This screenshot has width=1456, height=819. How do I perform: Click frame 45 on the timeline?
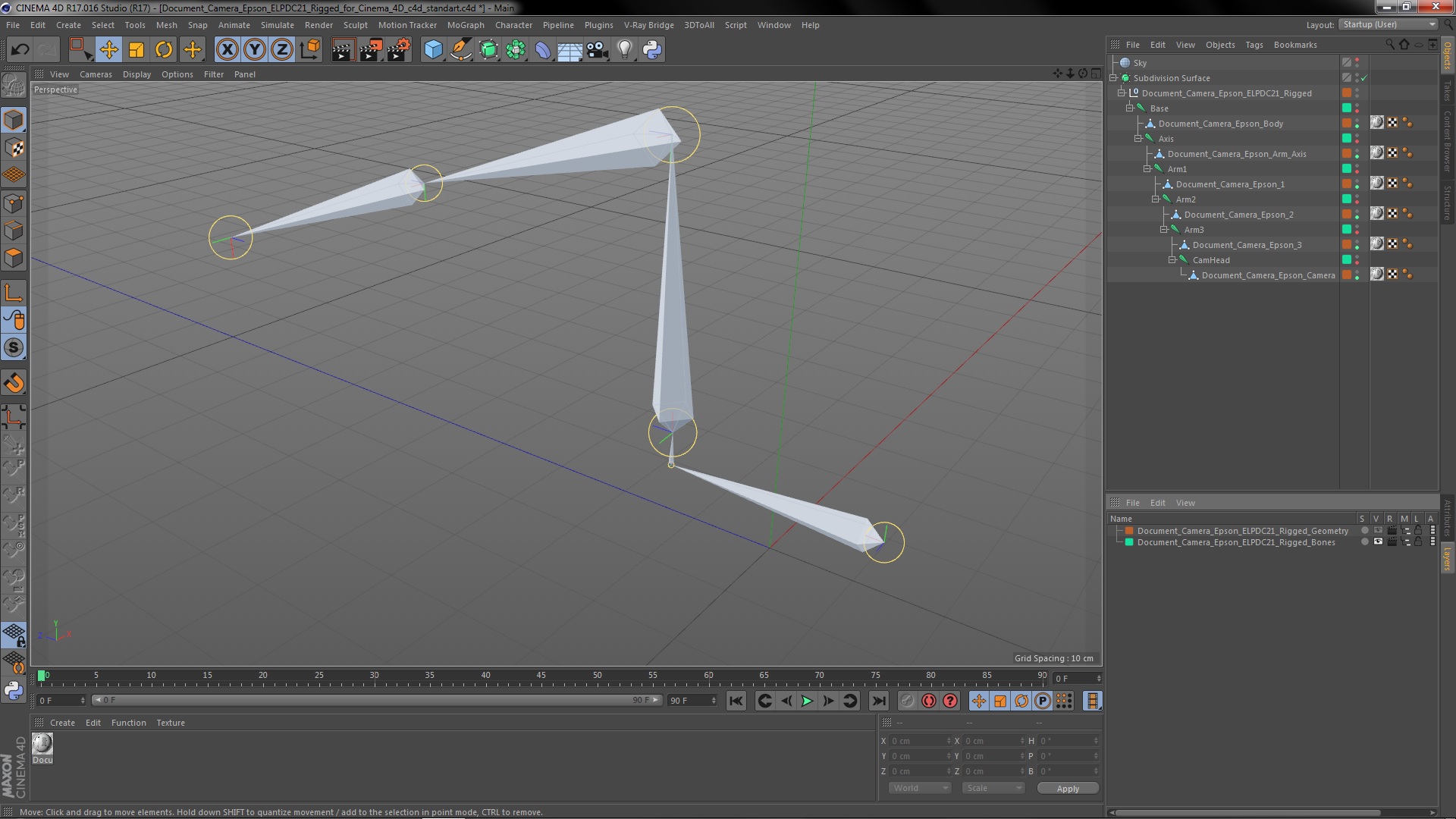(x=541, y=675)
